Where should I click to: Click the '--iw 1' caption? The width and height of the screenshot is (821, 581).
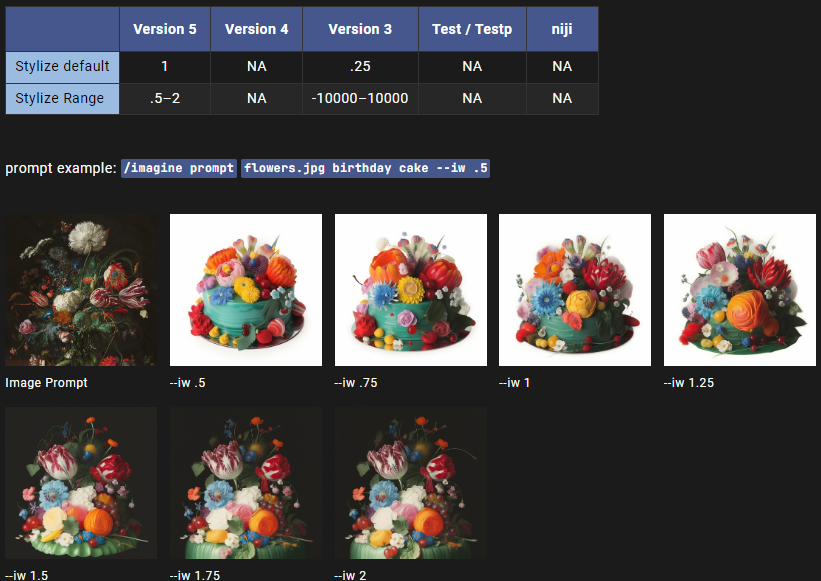(514, 383)
